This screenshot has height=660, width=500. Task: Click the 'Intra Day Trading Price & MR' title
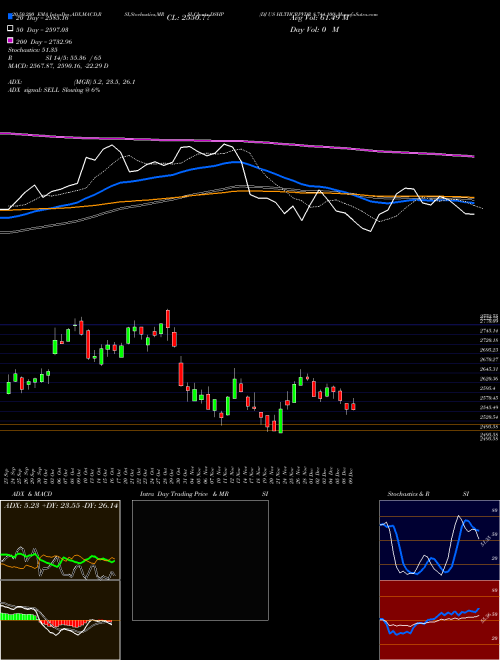tap(184, 494)
